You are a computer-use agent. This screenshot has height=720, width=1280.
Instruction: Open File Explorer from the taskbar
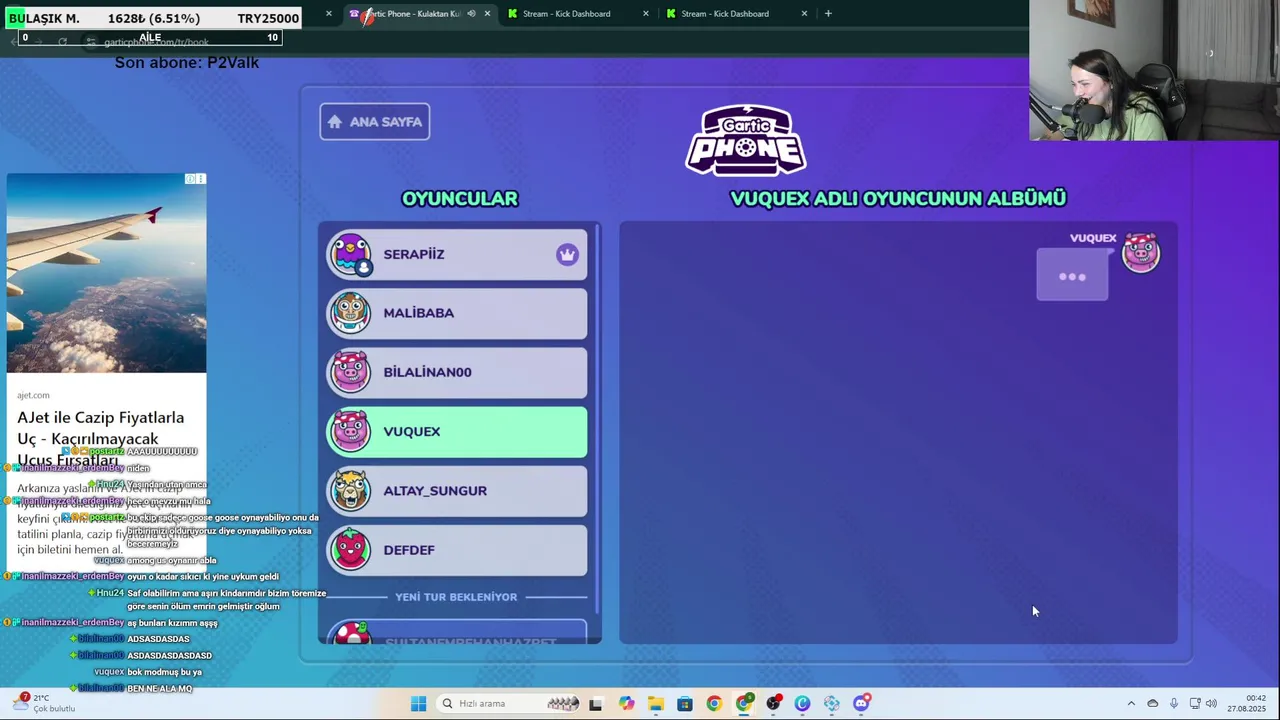655,704
